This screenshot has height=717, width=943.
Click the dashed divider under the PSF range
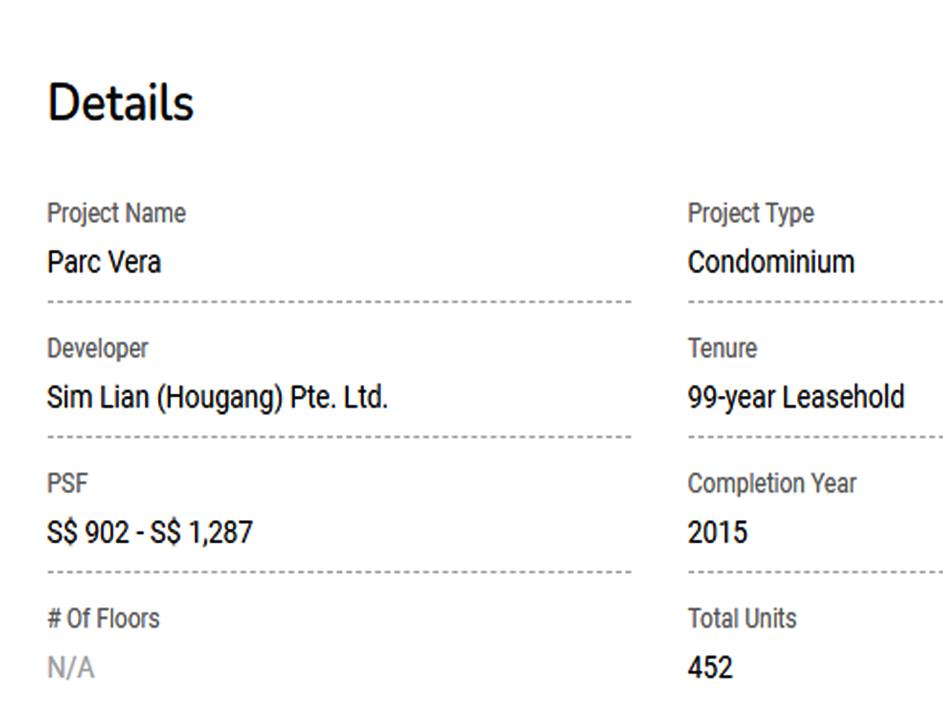tap(339, 572)
